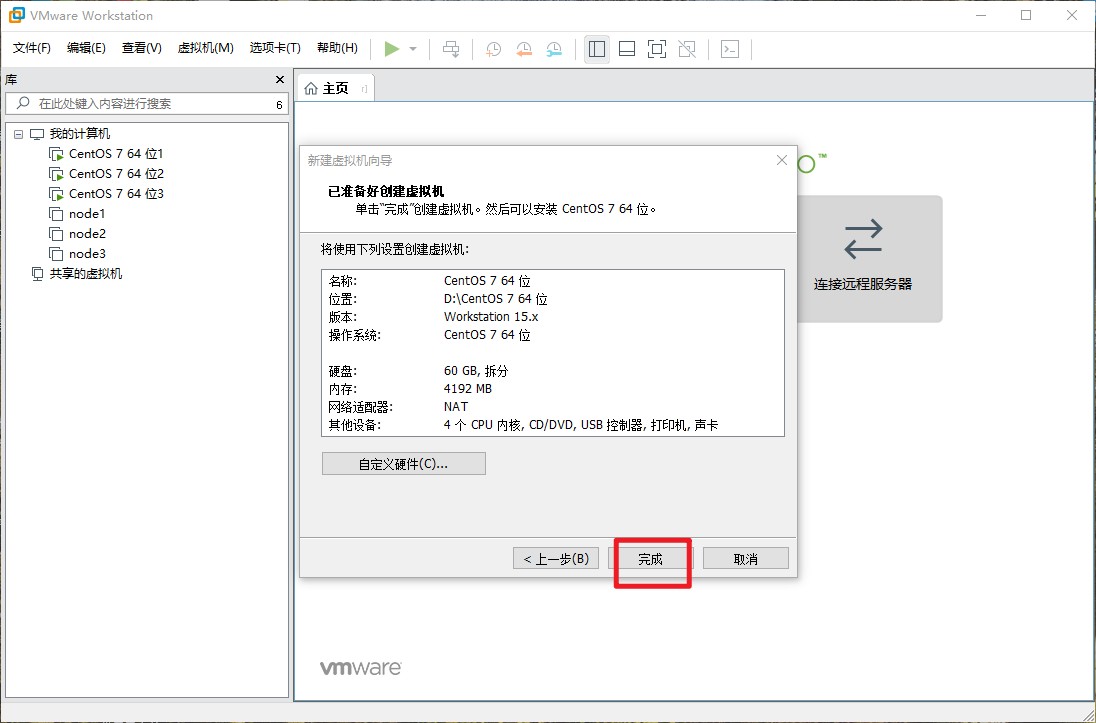
Task: Click the 60 GB, 拆分 disk value
Action: click(x=476, y=371)
